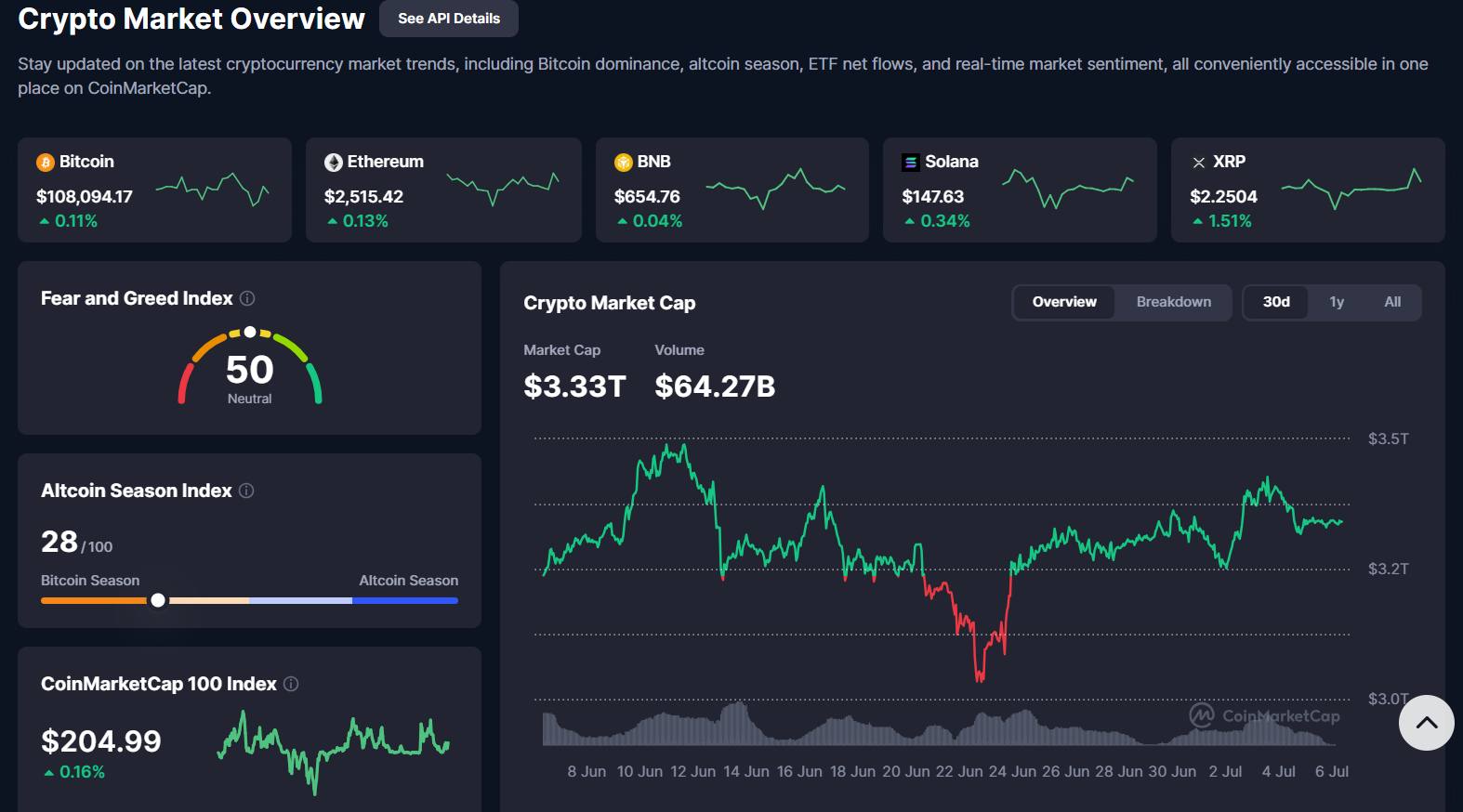Click the 22 Jun axis date
Viewport: 1463px width, 812px height.
click(x=958, y=772)
